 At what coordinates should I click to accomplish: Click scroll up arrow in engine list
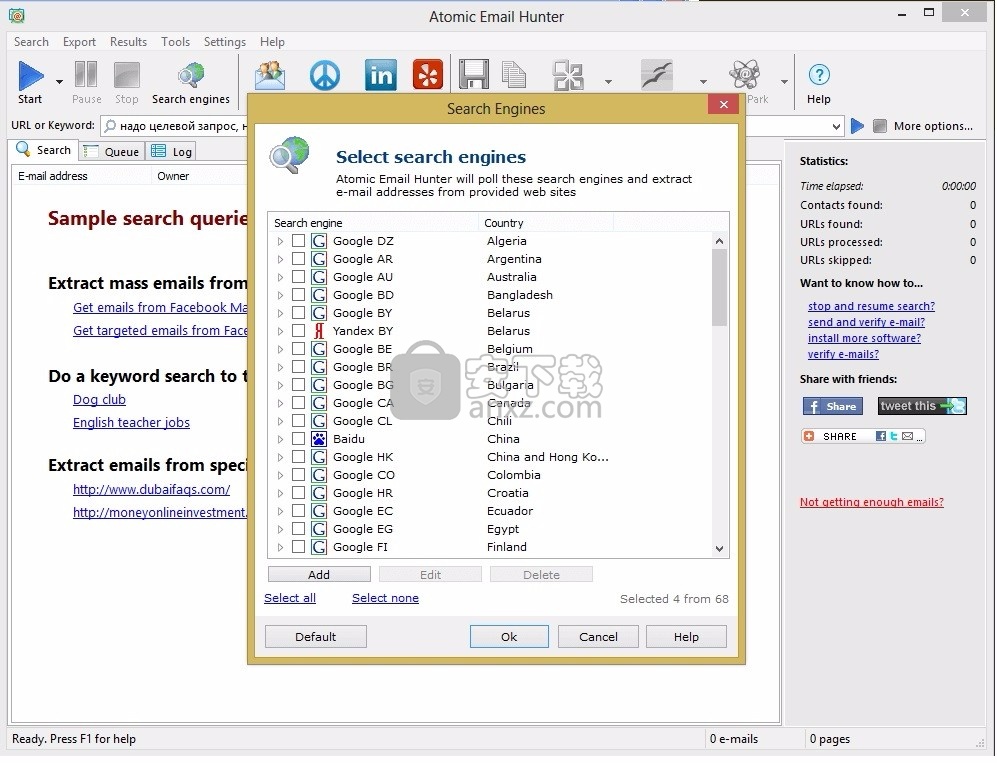click(719, 241)
